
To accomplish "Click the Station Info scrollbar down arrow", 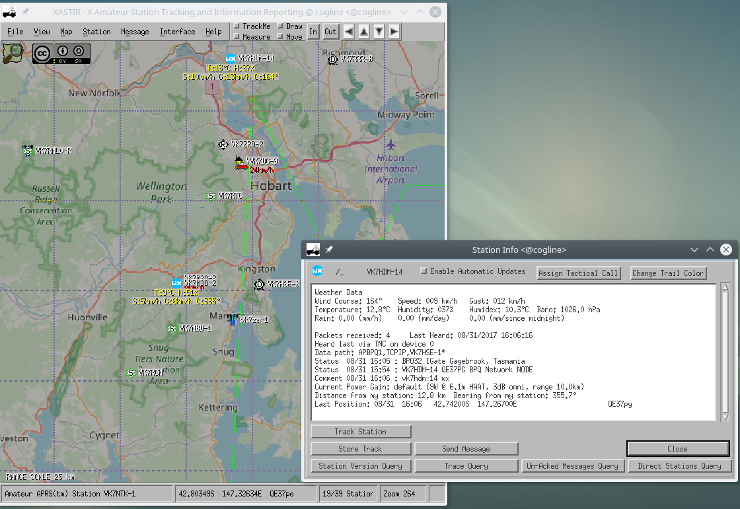I will [x=725, y=417].
